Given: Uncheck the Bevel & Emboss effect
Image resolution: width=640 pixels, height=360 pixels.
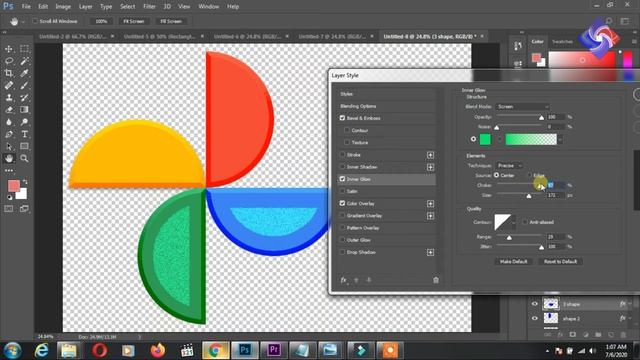Looking at the screenshot, I should tap(342, 118).
